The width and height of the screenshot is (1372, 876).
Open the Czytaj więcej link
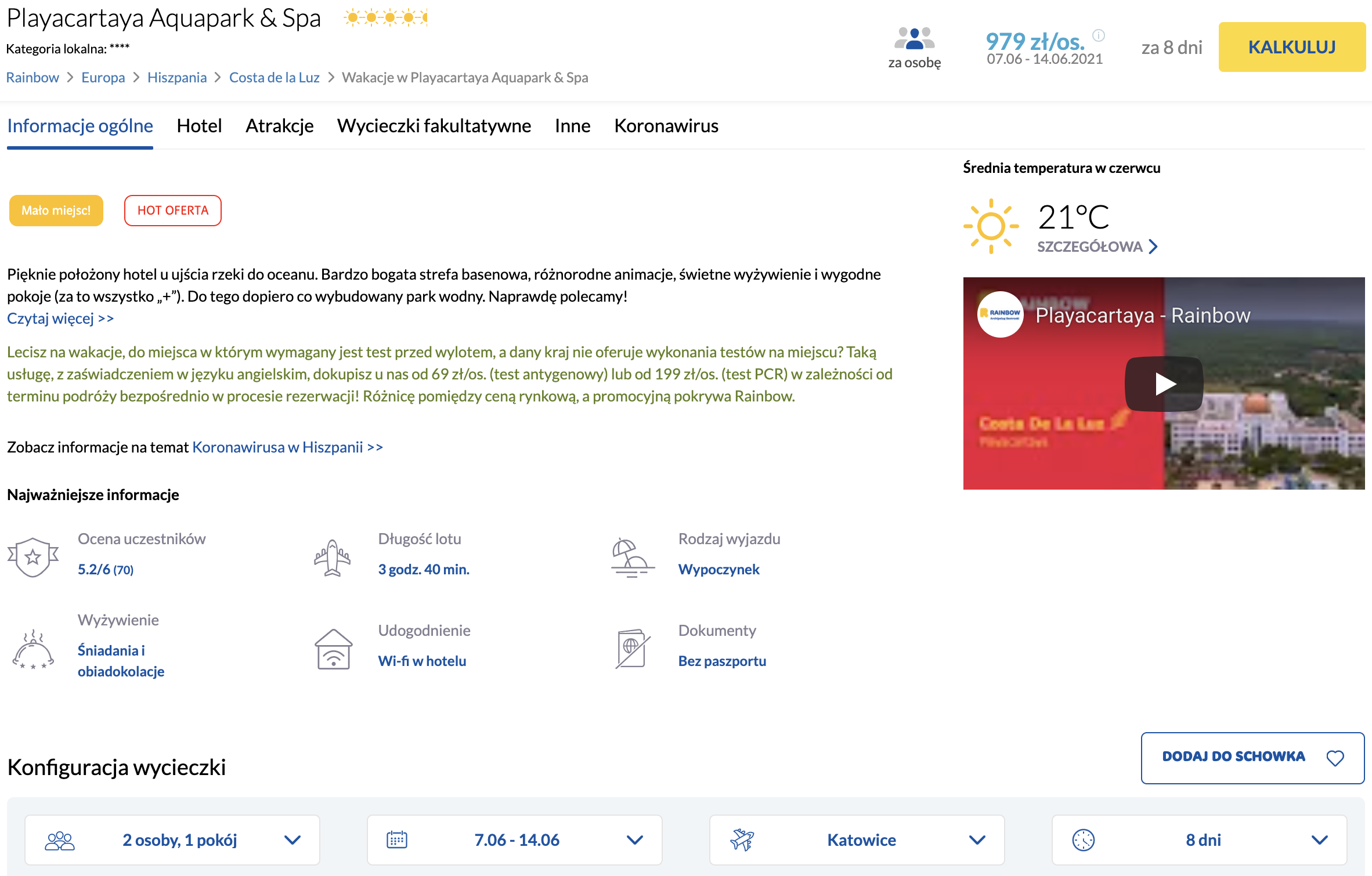coord(60,318)
